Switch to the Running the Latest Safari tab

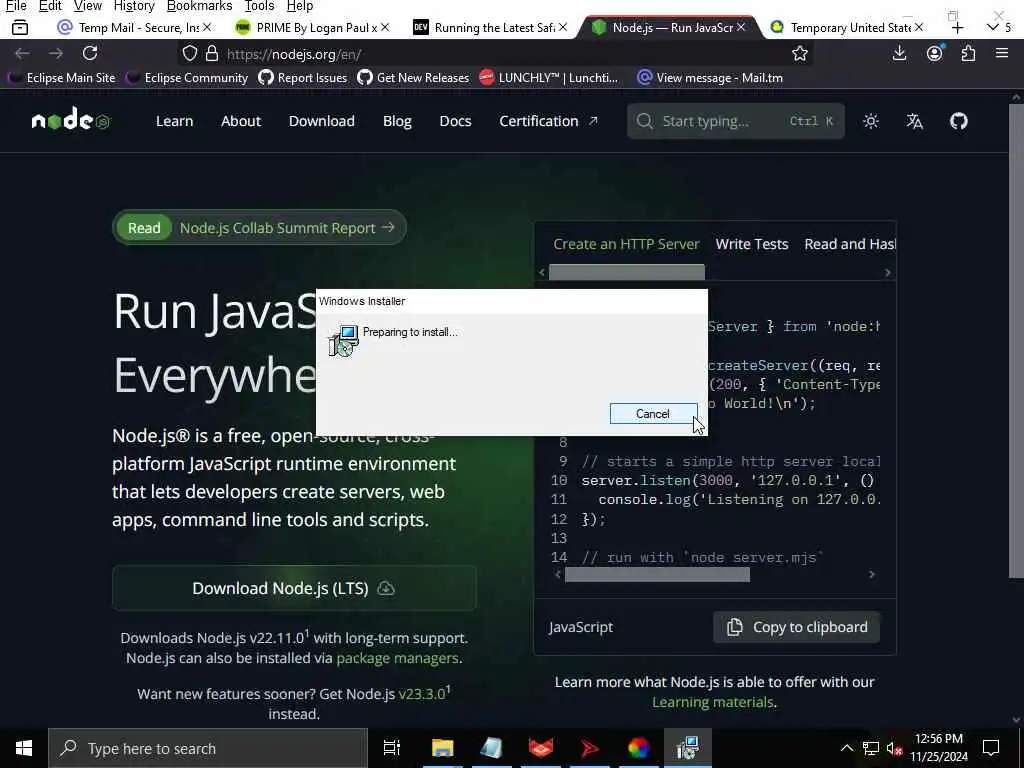click(488, 27)
